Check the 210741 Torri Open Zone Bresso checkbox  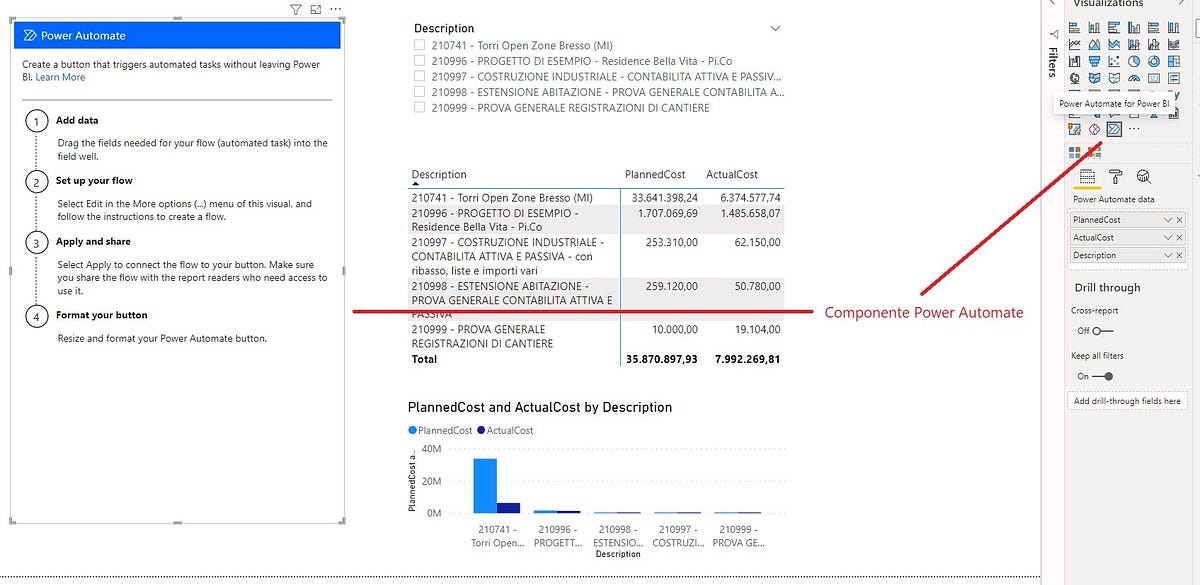click(417, 45)
